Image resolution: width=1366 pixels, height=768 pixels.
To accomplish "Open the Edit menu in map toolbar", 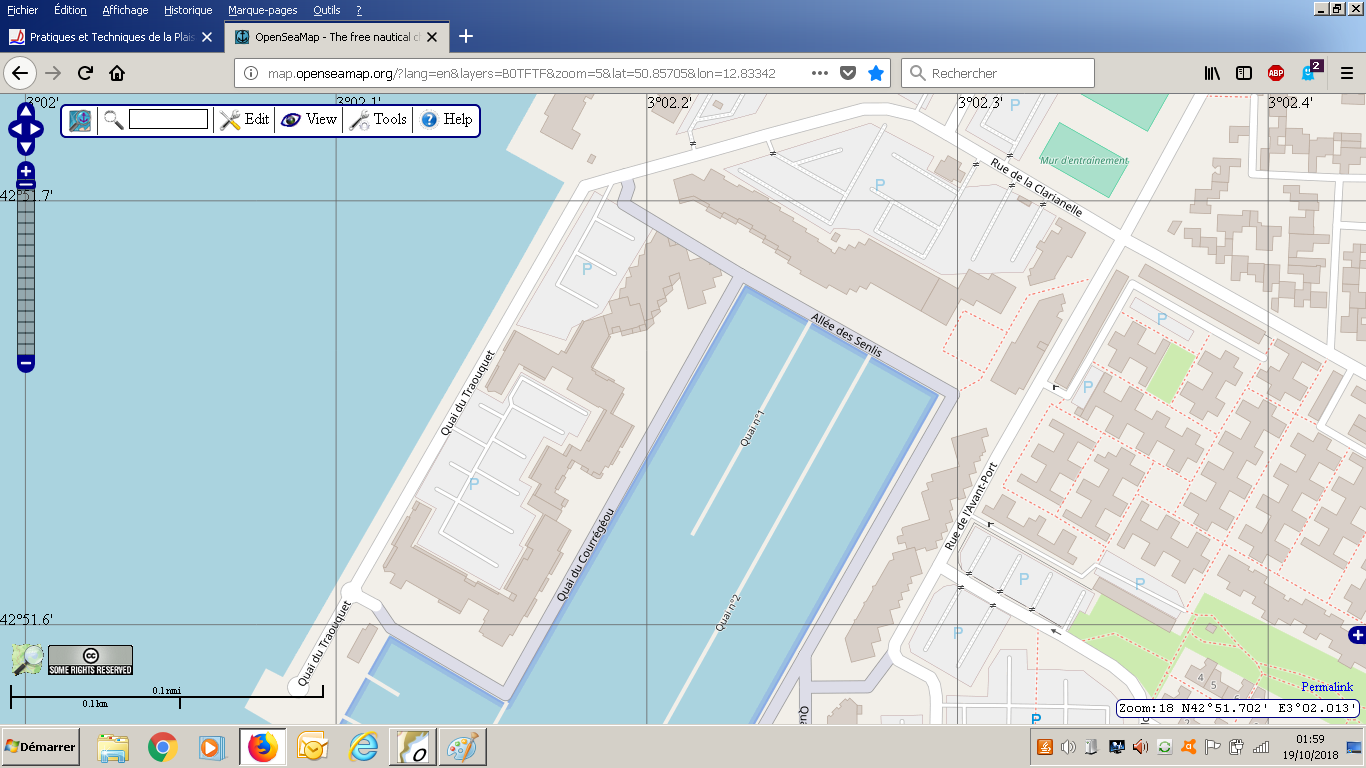I will pyautogui.click(x=245, y=120).
